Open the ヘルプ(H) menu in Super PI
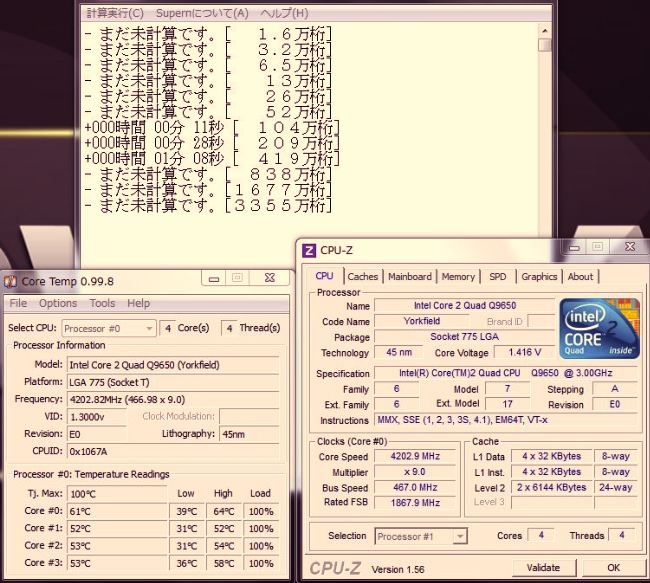The image size is (650, 583). 284,13
